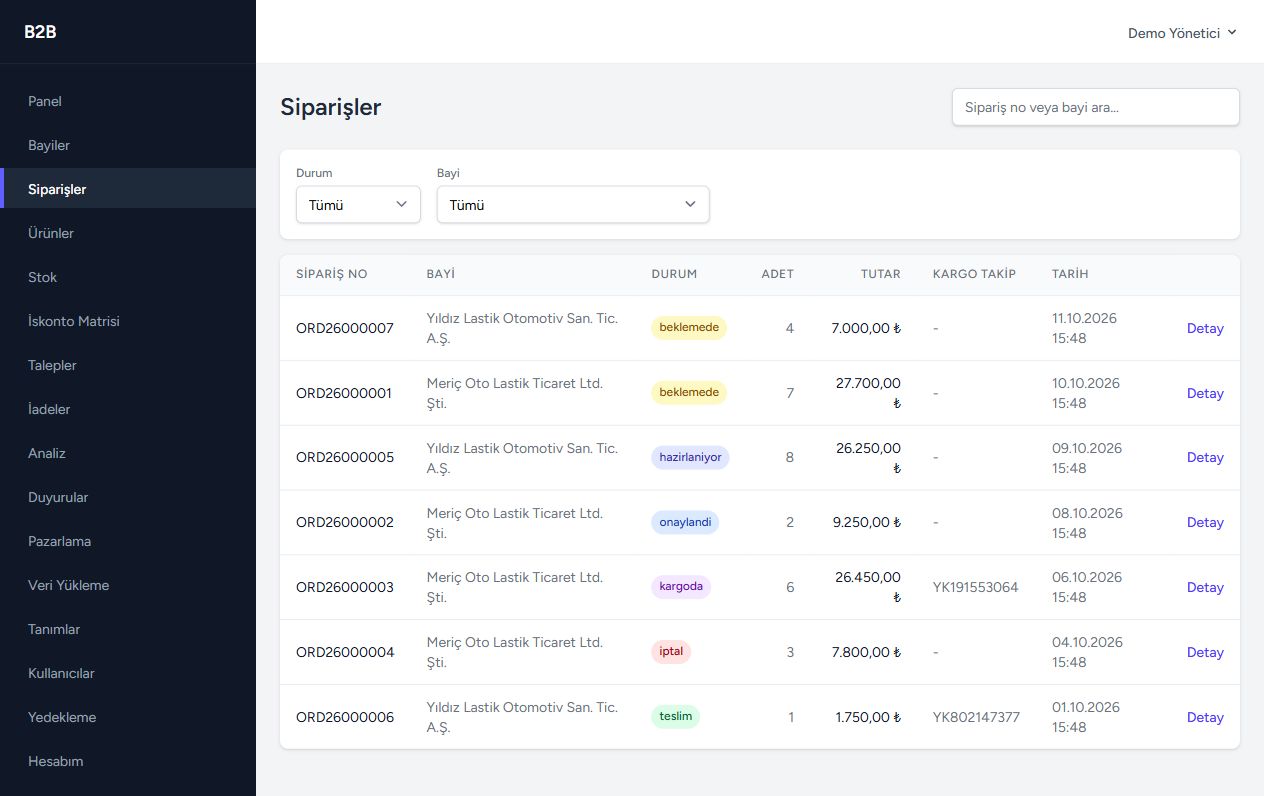Image resolution: width=1264 pixels, height=796 pixels.
Task: Click the TARİH column header
Action: coord(1070,274)
